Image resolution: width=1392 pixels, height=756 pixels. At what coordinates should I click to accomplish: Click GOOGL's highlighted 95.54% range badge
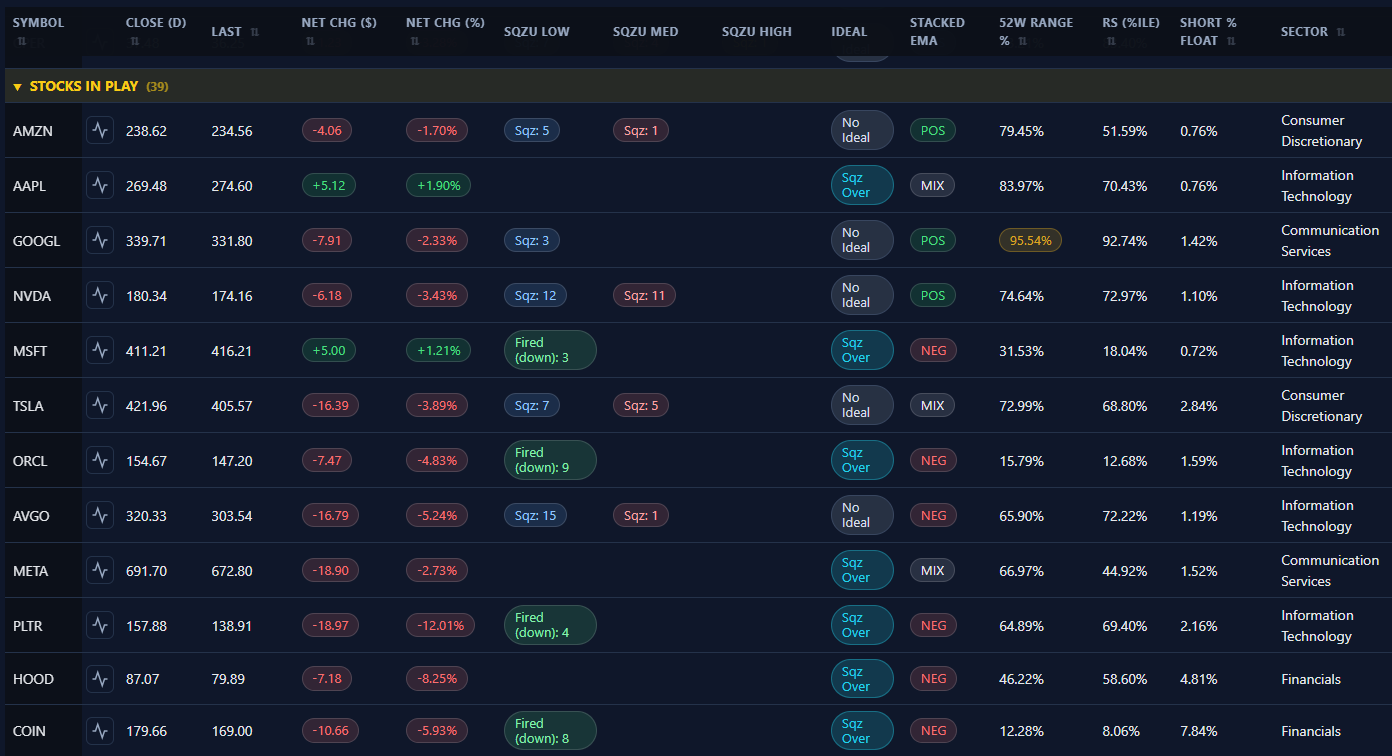point(1030,240)
